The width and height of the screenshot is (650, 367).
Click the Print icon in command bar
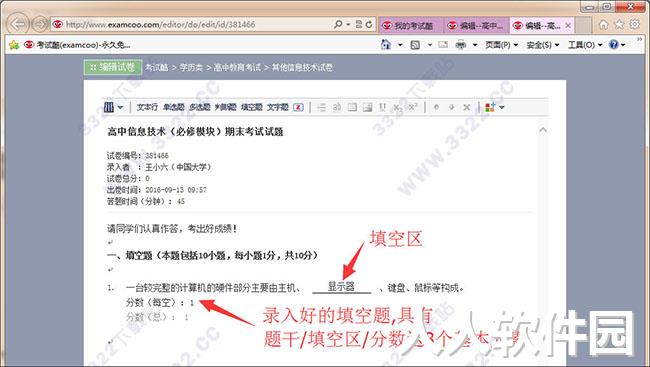click(461, 45)
